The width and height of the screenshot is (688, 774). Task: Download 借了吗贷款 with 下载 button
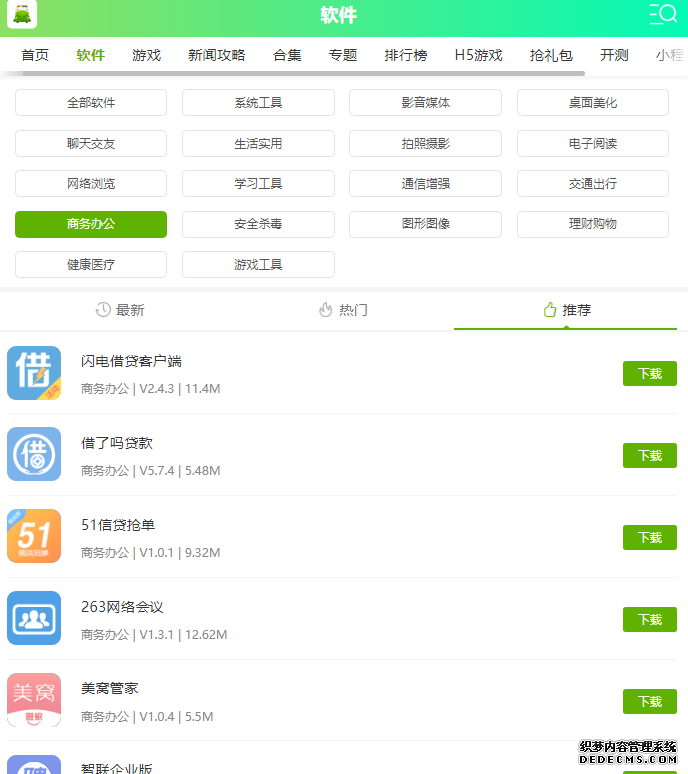pos(650,456)
